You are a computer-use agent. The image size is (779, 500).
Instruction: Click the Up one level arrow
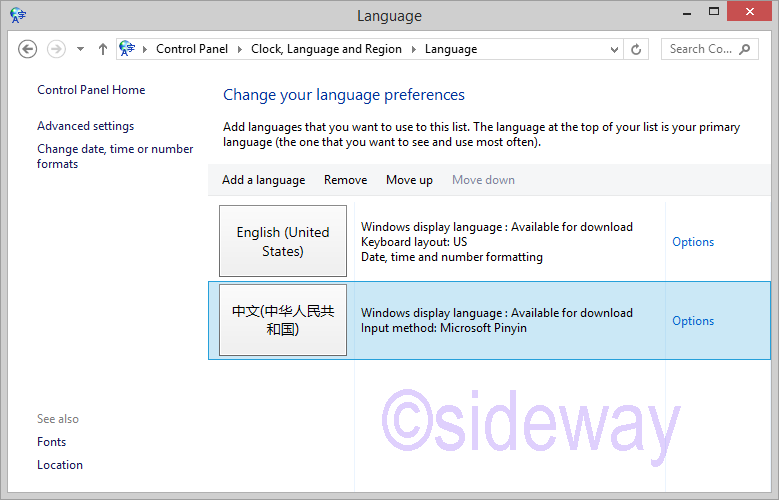[103, 49]
